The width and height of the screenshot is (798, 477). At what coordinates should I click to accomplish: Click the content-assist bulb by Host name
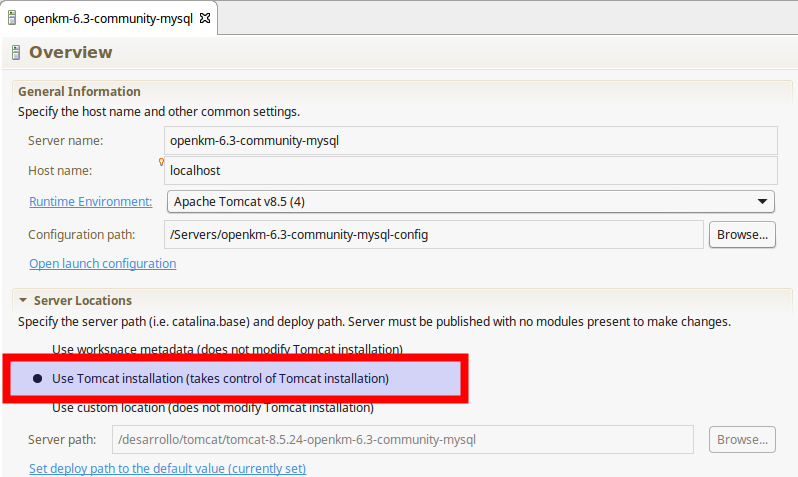(x=161, y=161)
